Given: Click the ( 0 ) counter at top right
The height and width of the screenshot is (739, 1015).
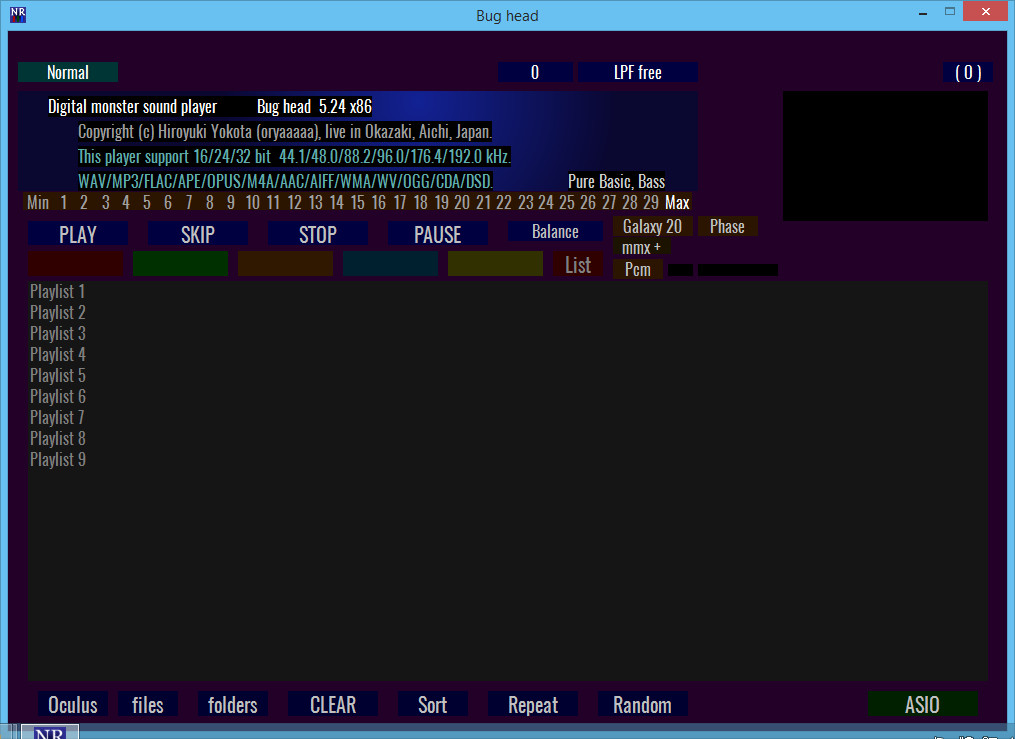Looking at the screenshot, I should tap(968, 72).
